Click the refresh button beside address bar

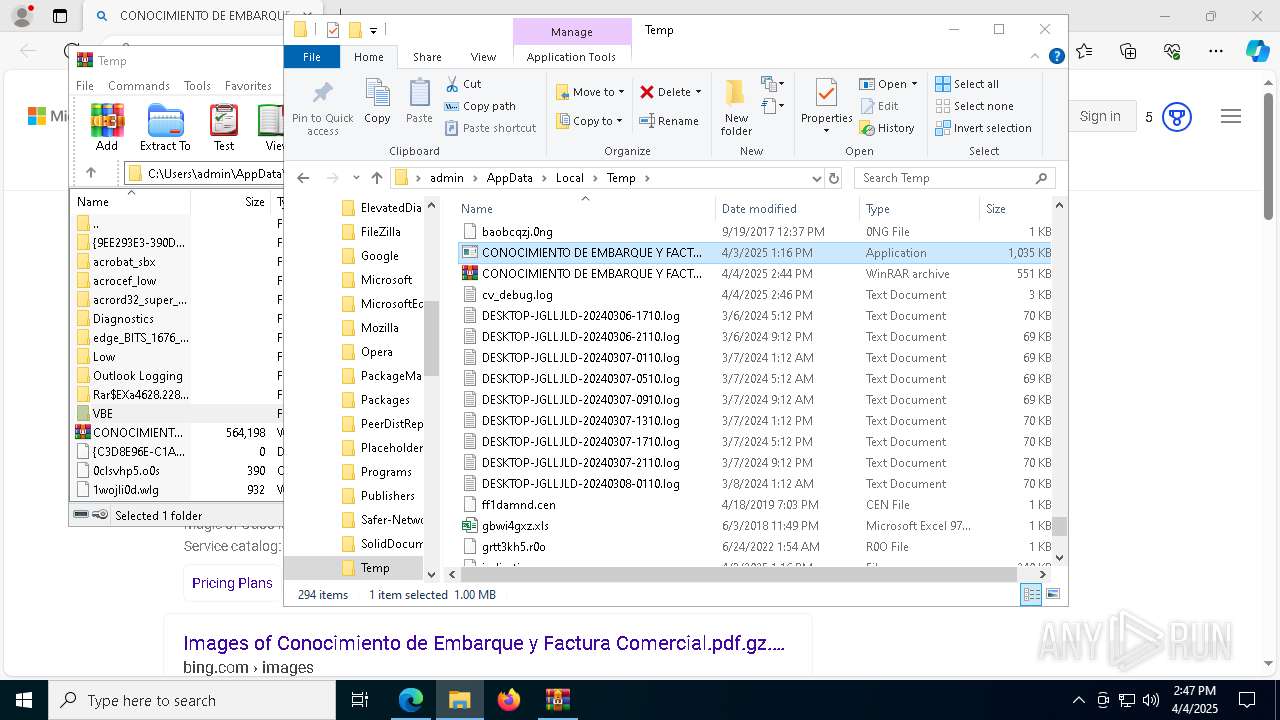point(834,178)
